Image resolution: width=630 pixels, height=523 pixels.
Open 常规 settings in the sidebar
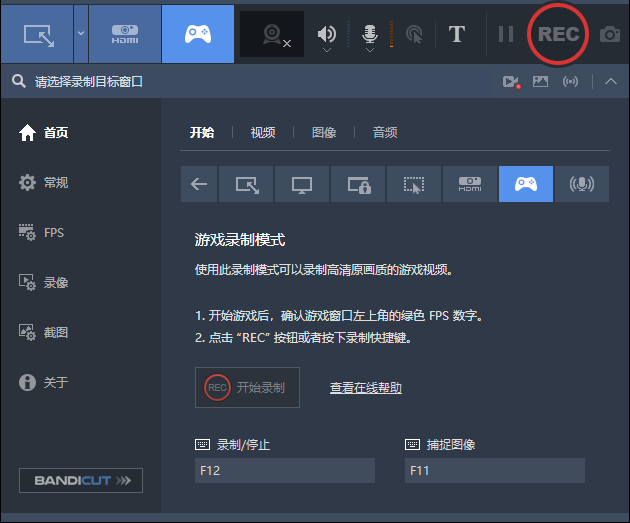[44, 183]
